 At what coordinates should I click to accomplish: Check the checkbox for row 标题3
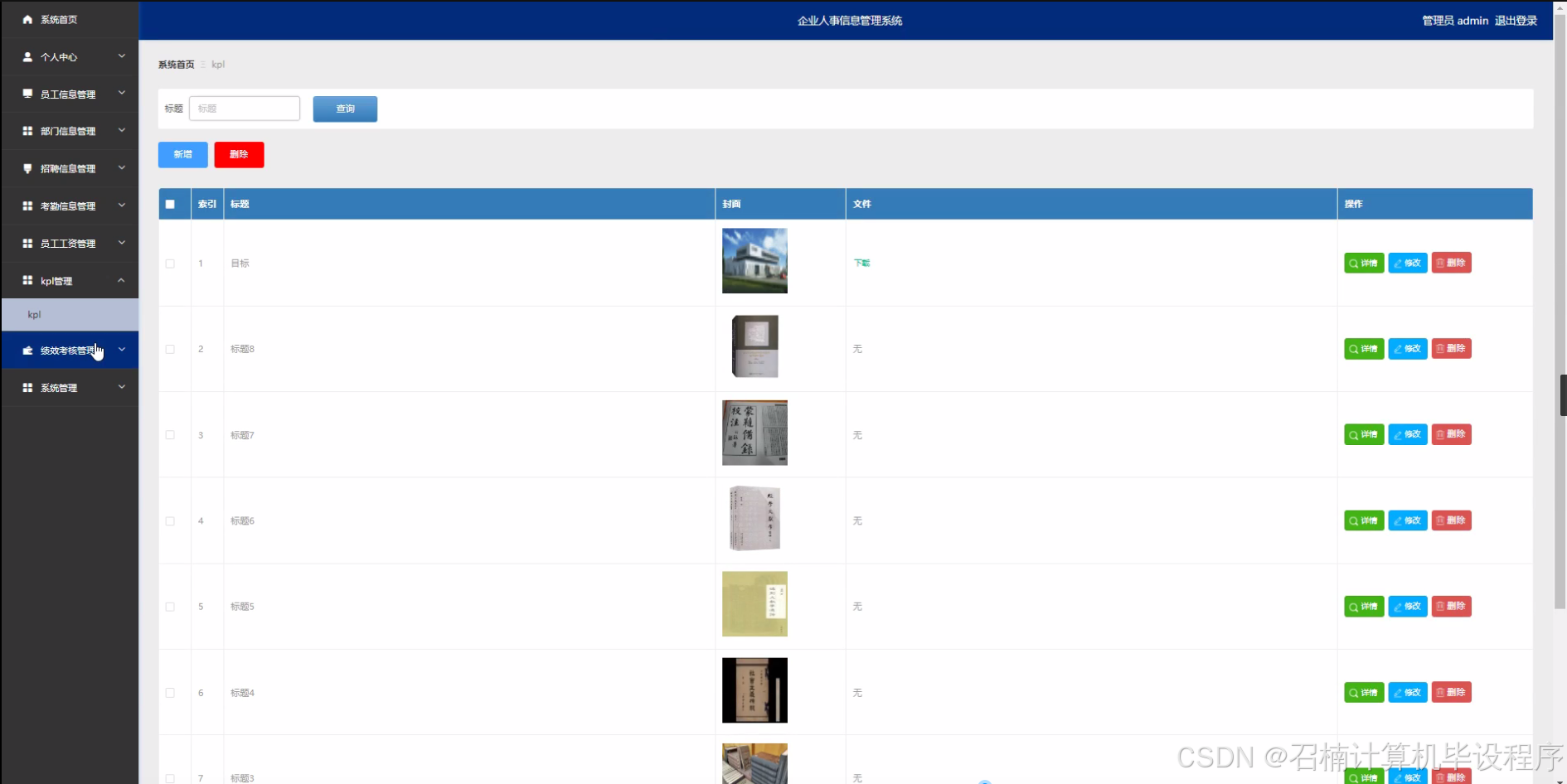pos(170,778)
